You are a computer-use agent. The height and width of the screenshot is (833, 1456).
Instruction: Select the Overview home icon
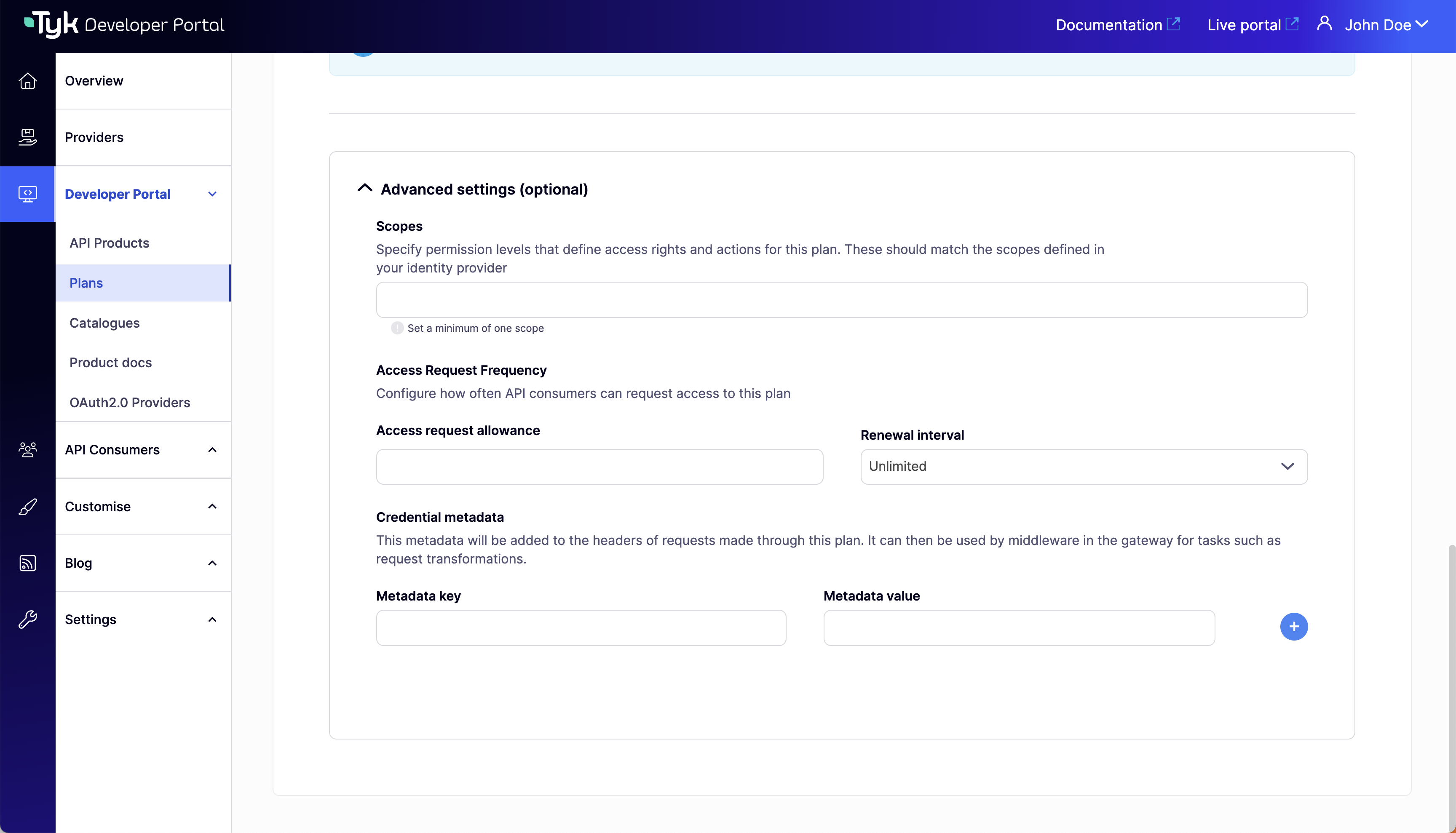(27, 81)
